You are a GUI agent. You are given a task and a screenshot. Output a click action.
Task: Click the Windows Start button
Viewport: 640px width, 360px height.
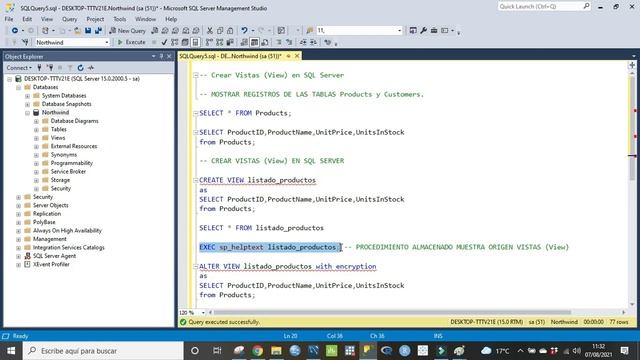11,351
